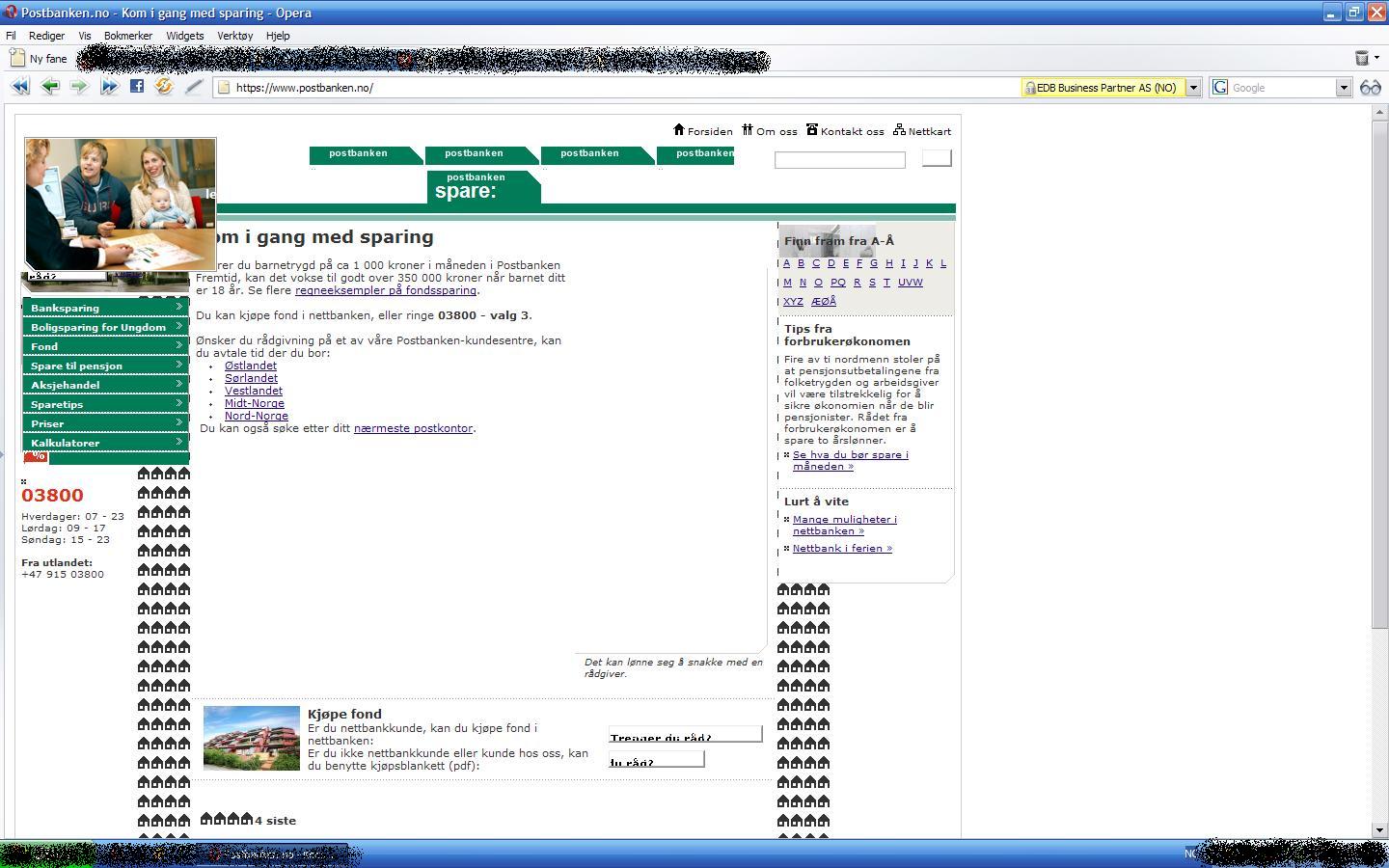Image resolution: width=1389 pixels, height=868 pixels.
Task: Open the Vis menu
Action: click(x=85, y=36)
